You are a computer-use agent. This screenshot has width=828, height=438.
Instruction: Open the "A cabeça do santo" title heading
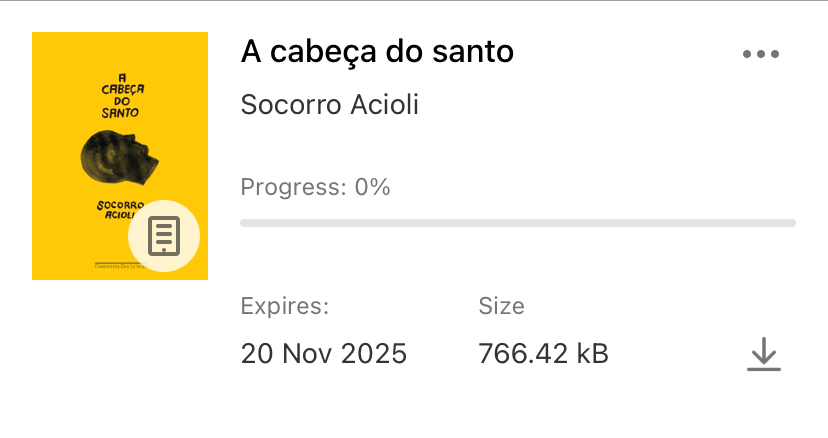(x=377, y=52)
